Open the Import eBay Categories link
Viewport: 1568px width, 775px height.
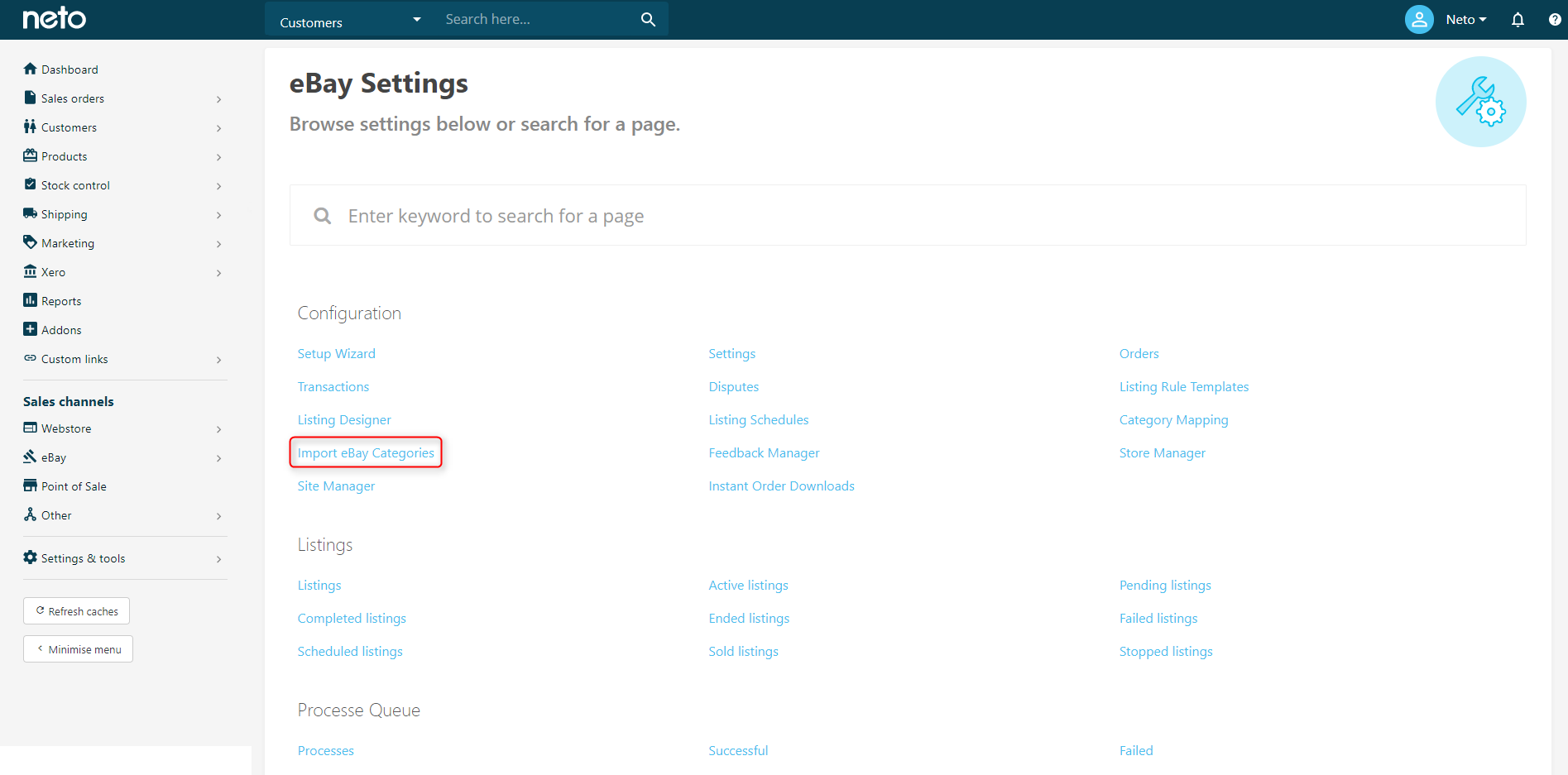[366, 452]
